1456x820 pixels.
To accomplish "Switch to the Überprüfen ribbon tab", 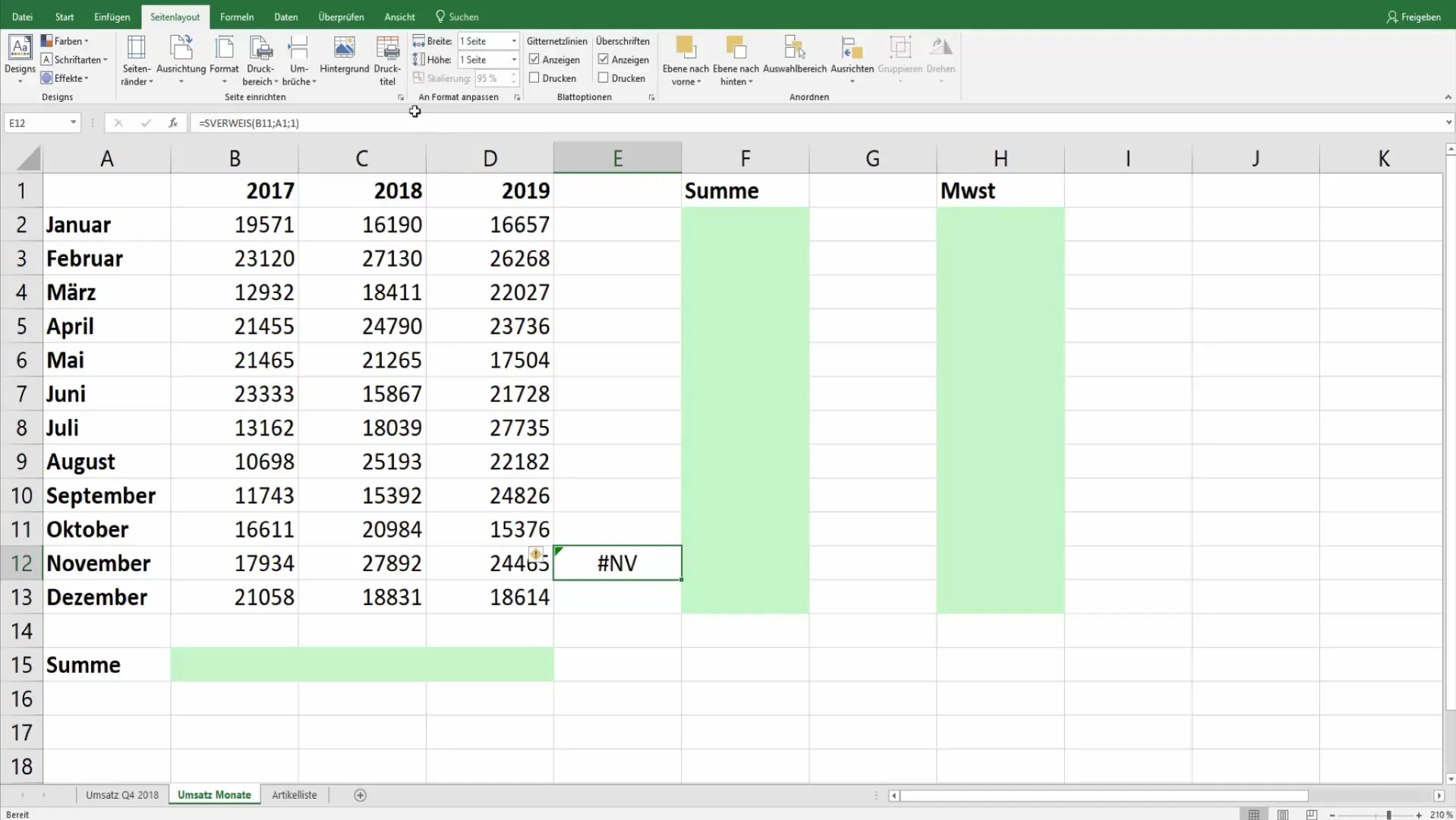I will pyautogui.click(x=341, y=17).
